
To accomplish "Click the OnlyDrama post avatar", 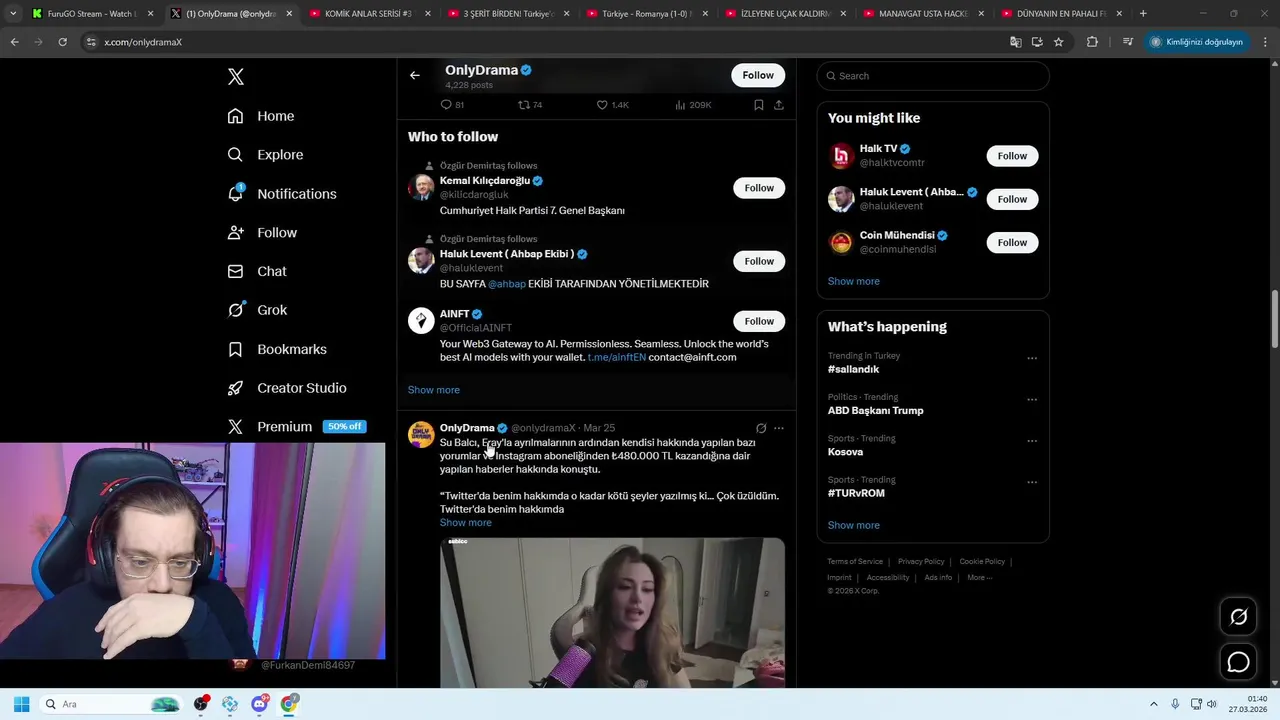I will [x=421, y=434].
